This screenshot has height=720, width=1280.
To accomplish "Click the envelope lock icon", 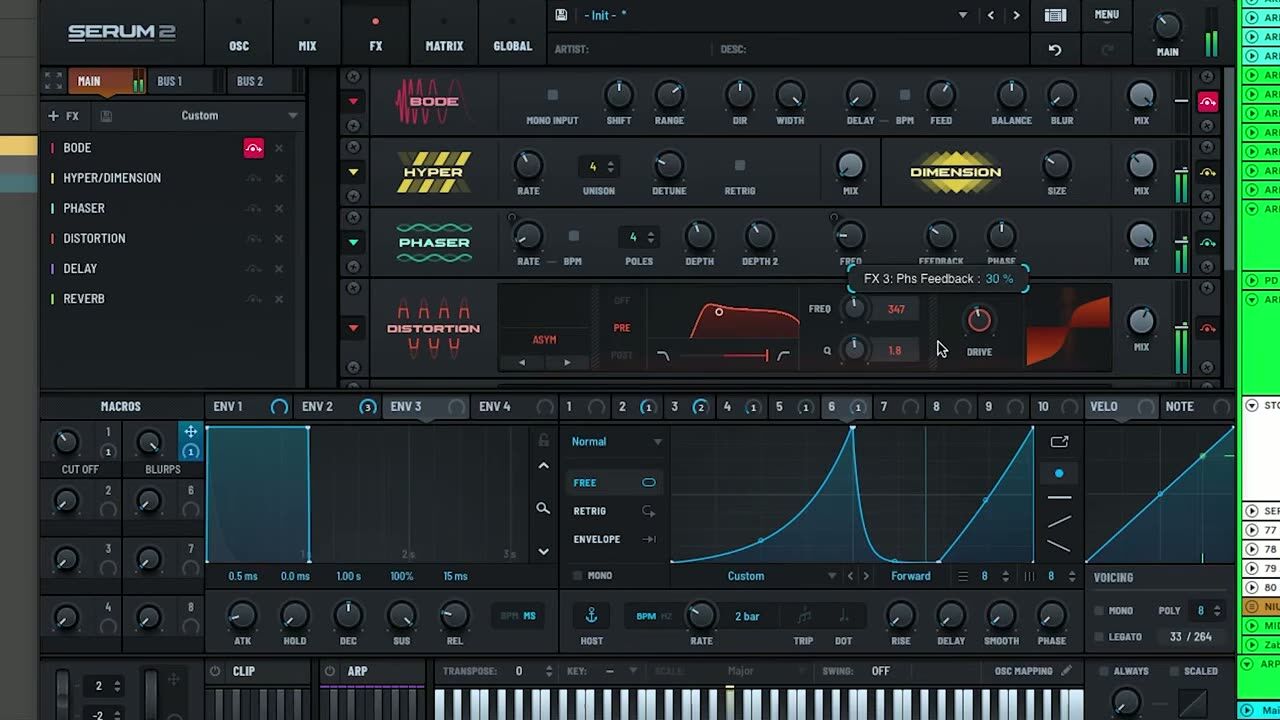I will [x=543, y=440].
